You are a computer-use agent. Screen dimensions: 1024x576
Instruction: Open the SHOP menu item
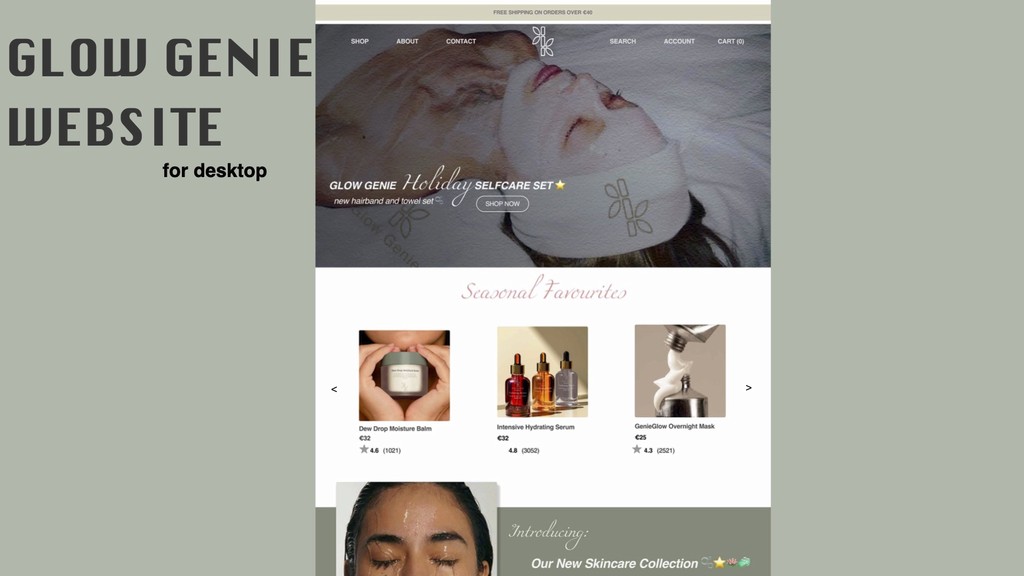tap(360, 41)
